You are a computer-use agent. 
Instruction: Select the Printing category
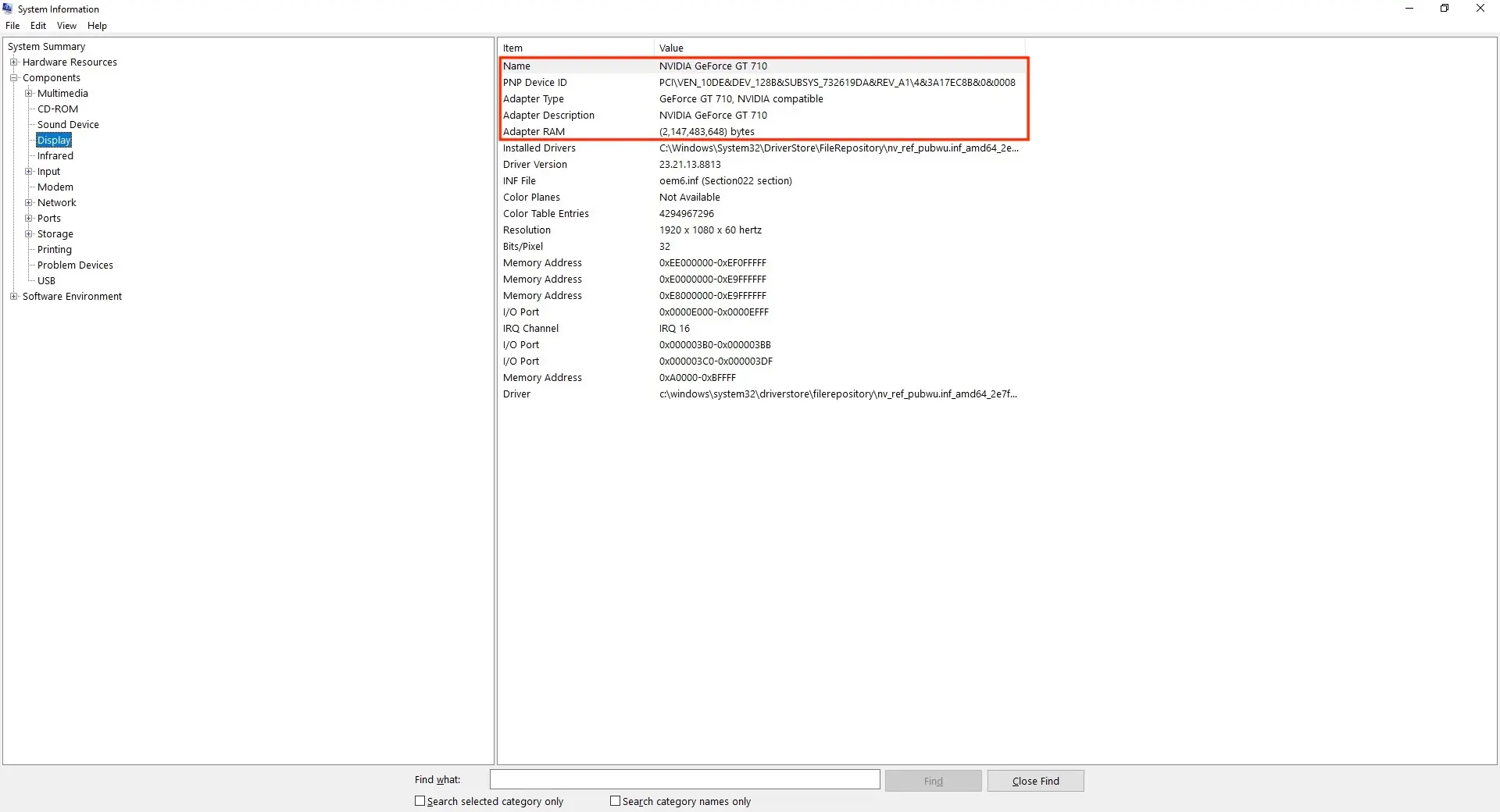point(55,250)
